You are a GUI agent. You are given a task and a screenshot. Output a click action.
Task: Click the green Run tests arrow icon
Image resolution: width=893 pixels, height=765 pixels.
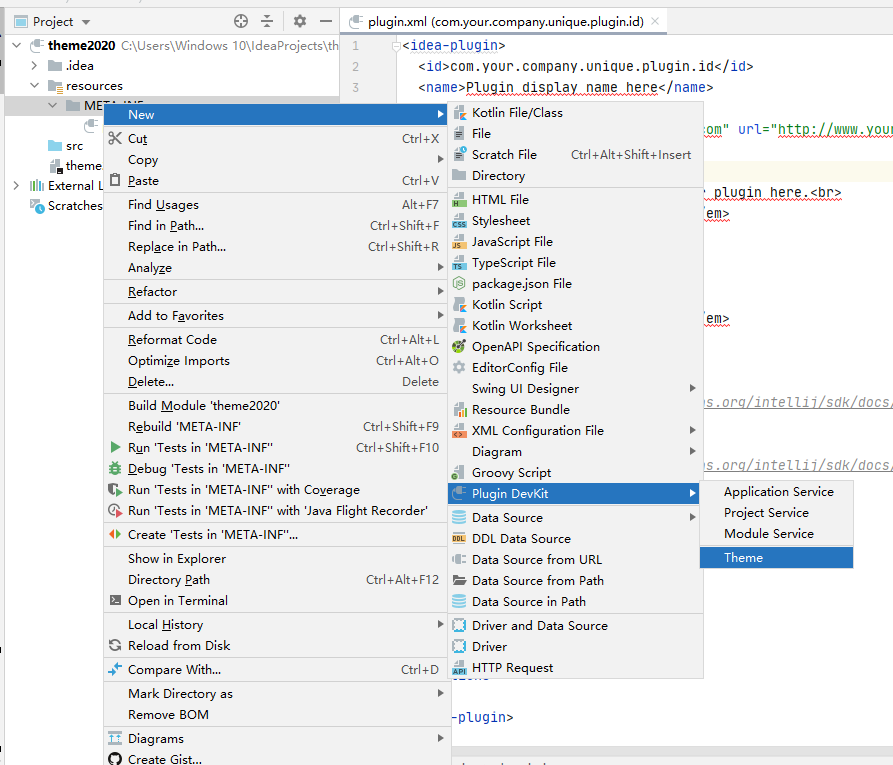tap(115, 447)
